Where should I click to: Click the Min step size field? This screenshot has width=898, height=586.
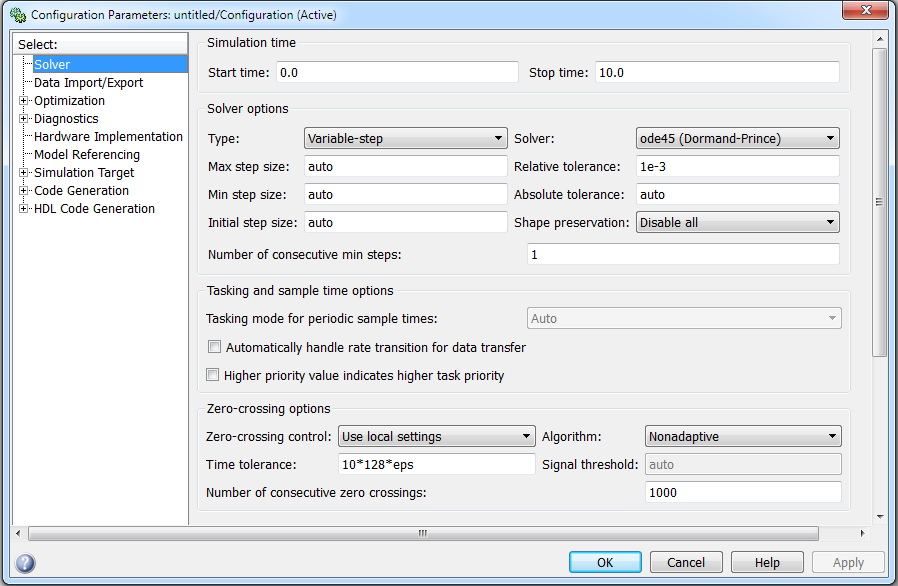tap(405, 195)
